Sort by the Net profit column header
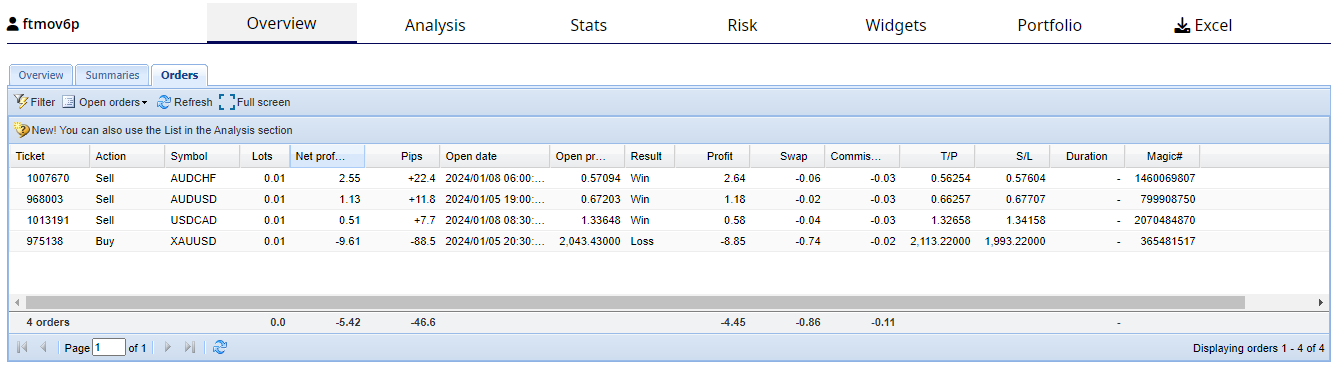This screenshot has width=1340, height=375. click(327, 156)
